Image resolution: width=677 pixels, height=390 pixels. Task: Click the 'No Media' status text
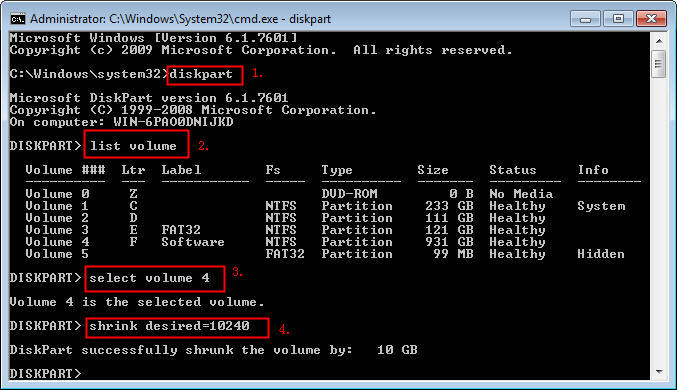pyautogui.click(x=521, y=194)
